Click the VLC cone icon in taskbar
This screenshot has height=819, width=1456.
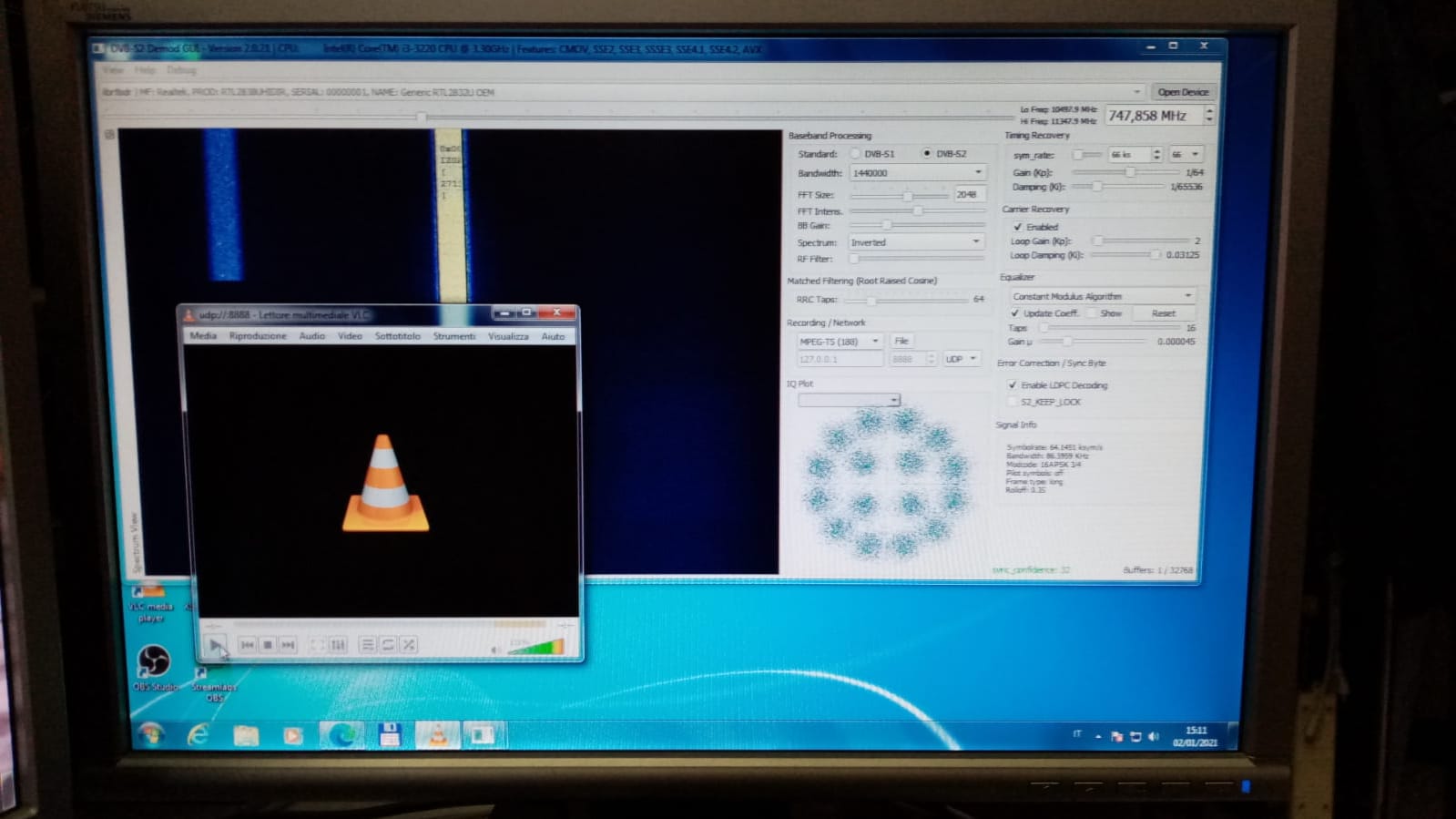pyautogui.click(x=437, y=734)
